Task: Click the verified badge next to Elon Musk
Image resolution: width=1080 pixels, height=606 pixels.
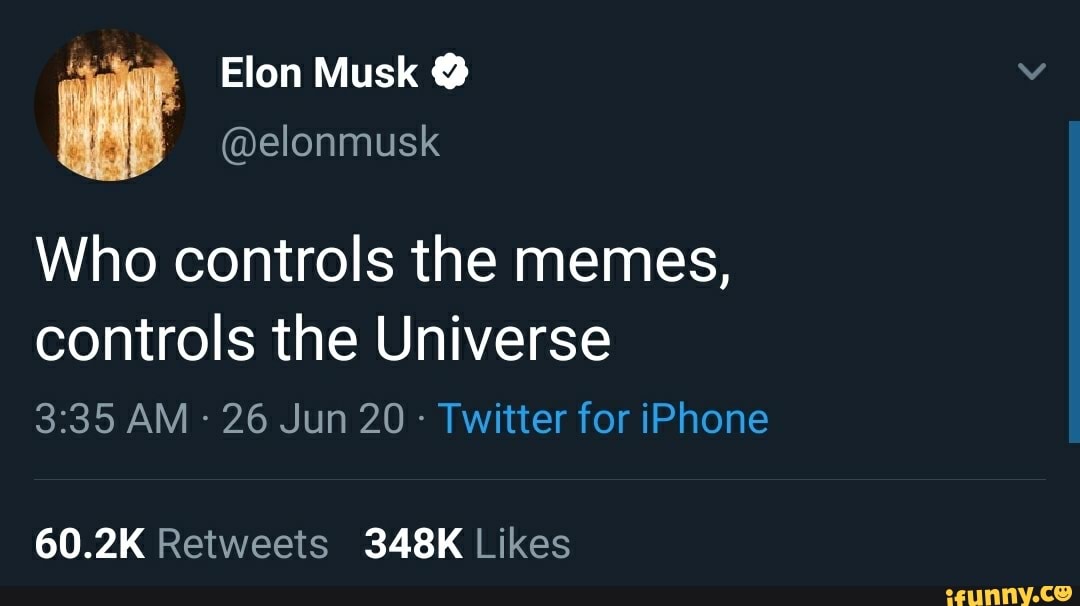Action: point(450,71)
